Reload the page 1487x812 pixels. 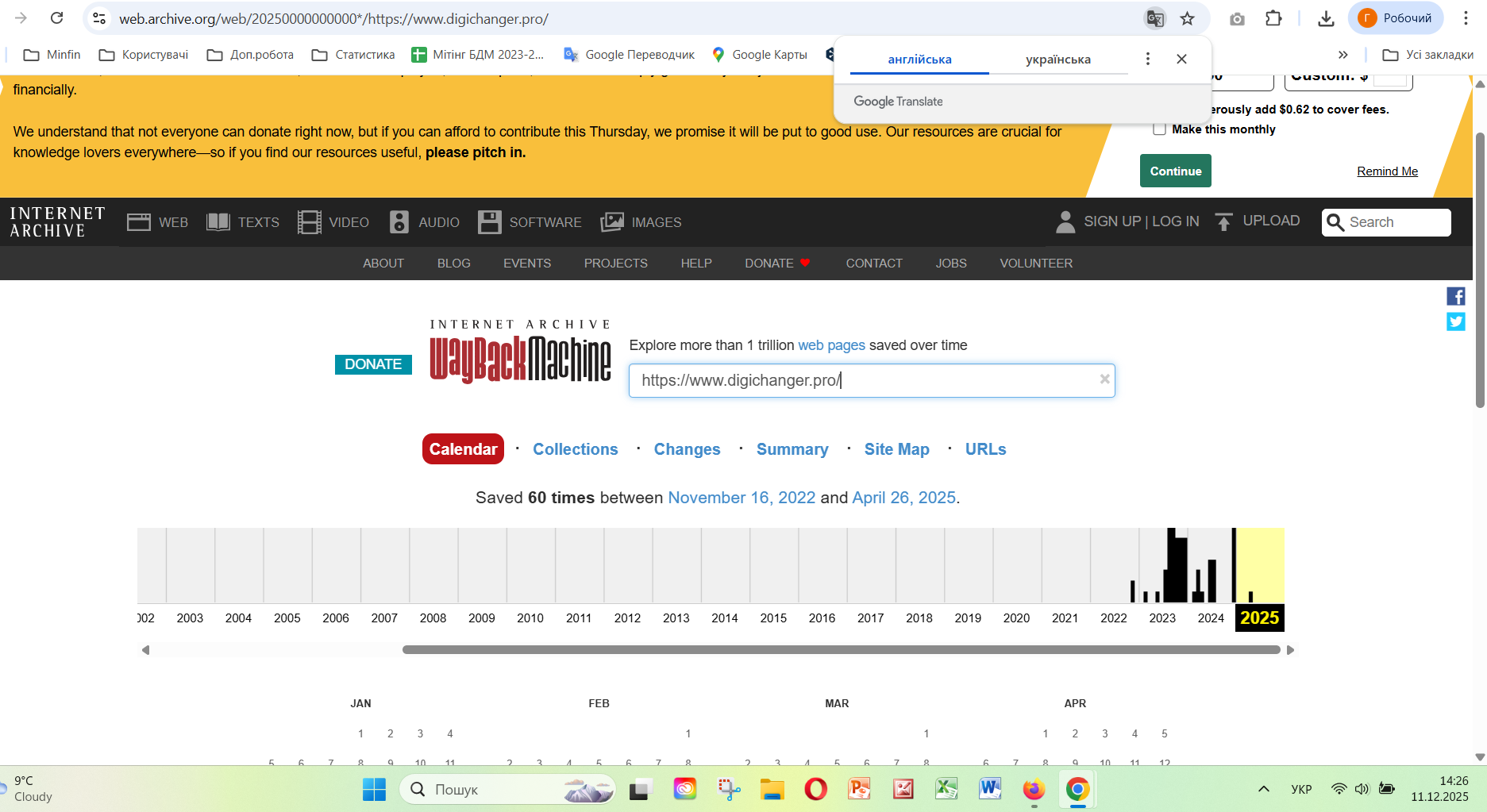(56, 18)
